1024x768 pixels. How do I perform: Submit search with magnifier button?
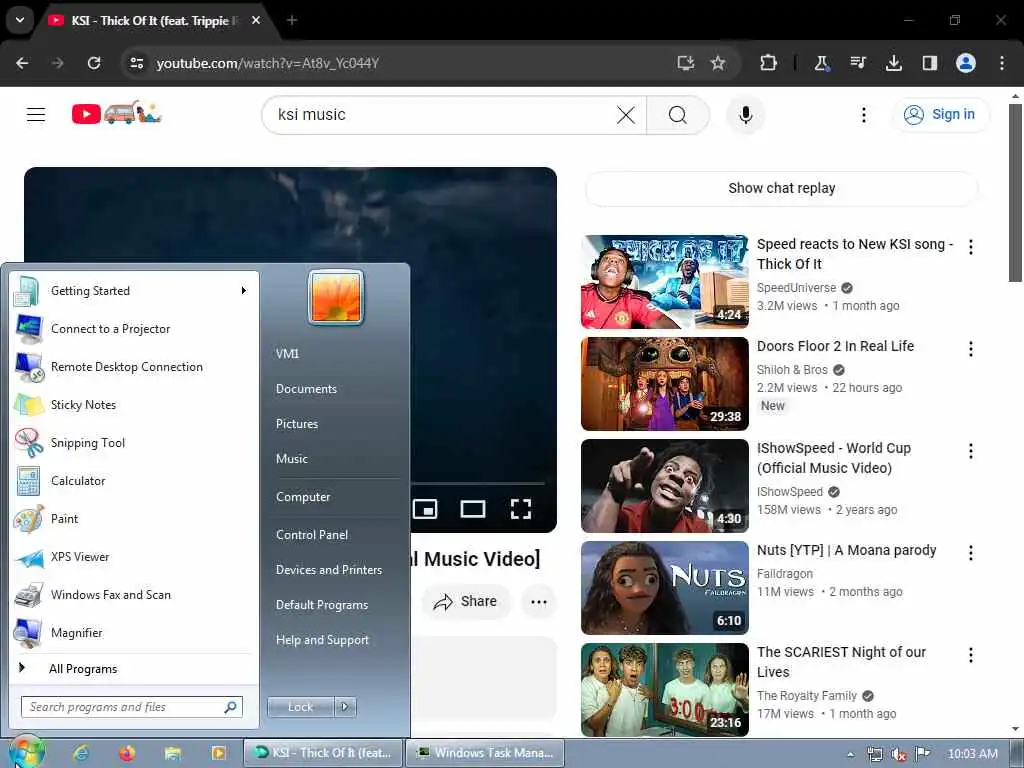[678, 115]
